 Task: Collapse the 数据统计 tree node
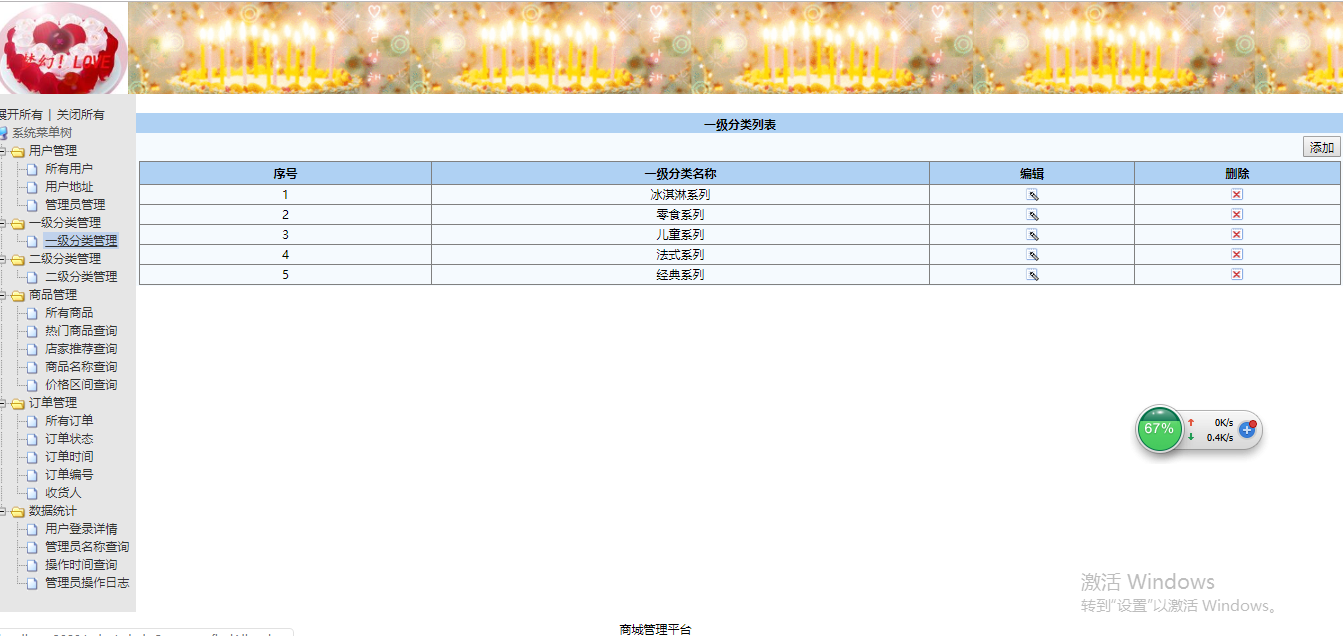click(3, 511)
